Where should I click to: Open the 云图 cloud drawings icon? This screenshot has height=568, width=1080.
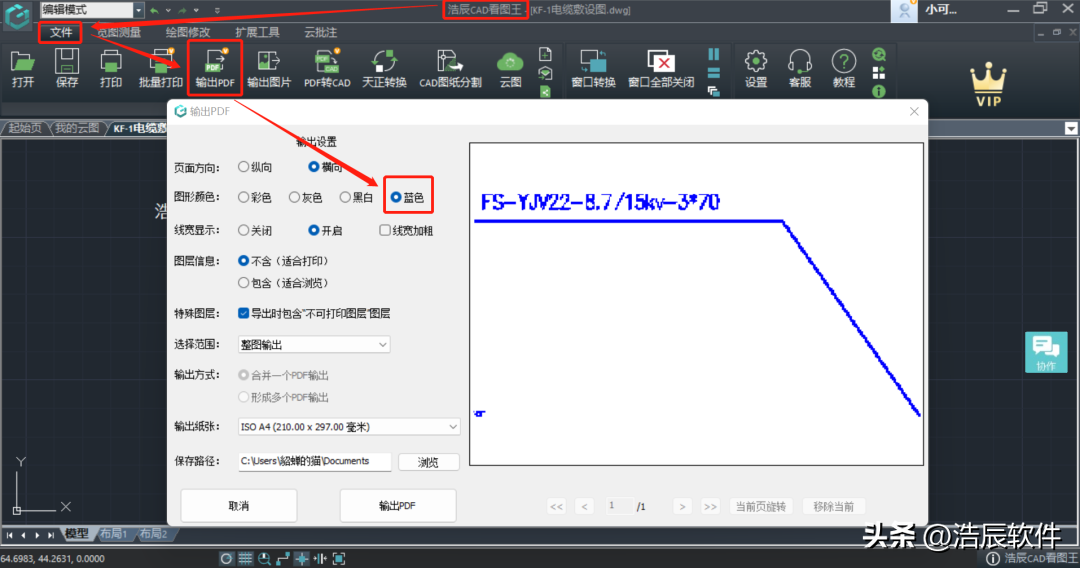[x=510, y=68]
